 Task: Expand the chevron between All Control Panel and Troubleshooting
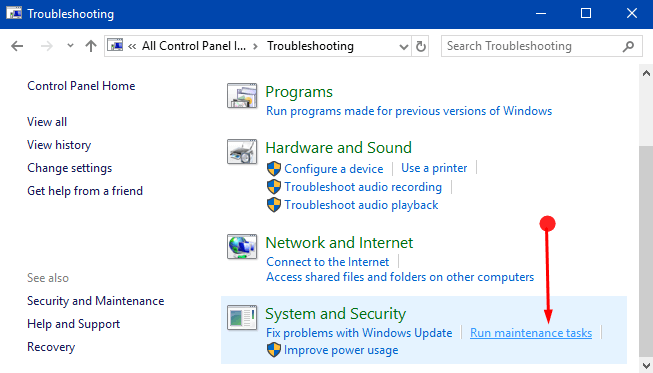pyautogui.click(x=256, y=46)
